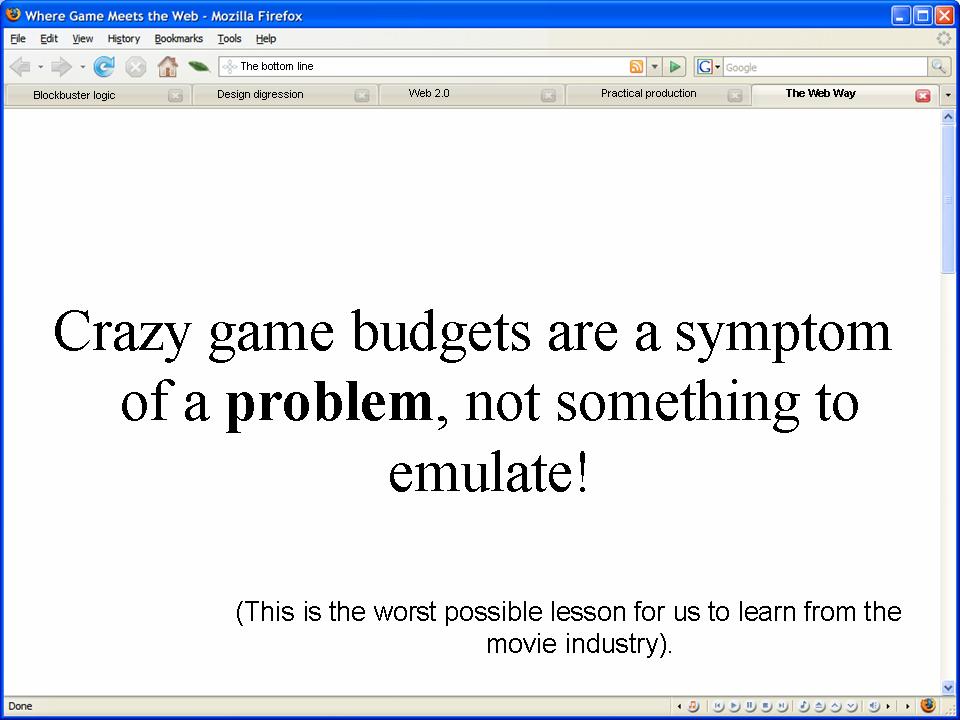
Task: Click the Firefox globe icon in status bar
Action: [928, 705]
